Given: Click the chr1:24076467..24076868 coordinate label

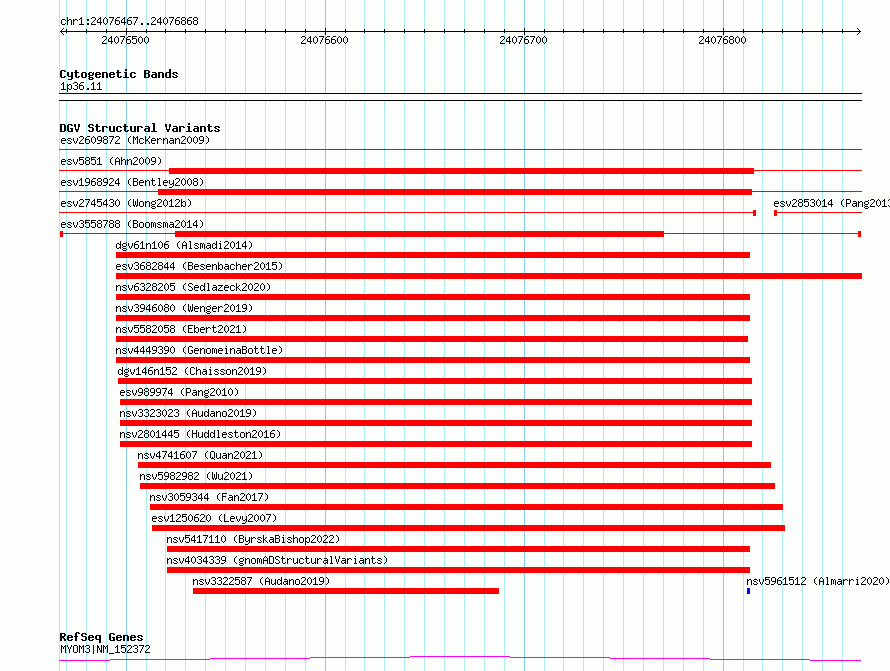Looking at the screenshot, I should click(129, 22).
